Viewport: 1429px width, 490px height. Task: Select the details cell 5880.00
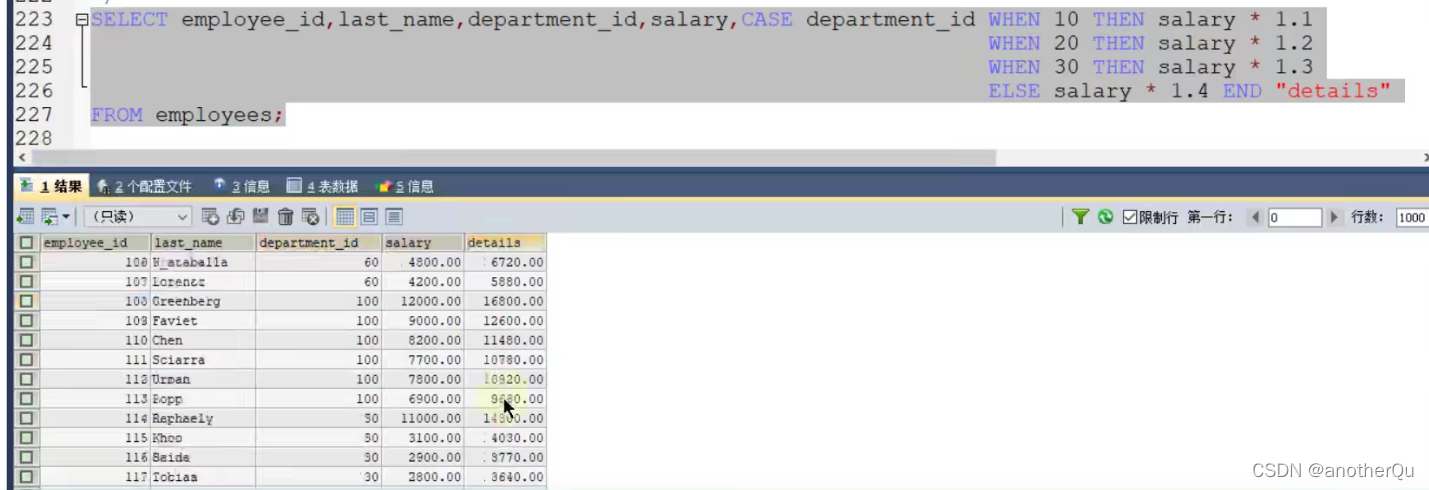(x=505, y=282)
